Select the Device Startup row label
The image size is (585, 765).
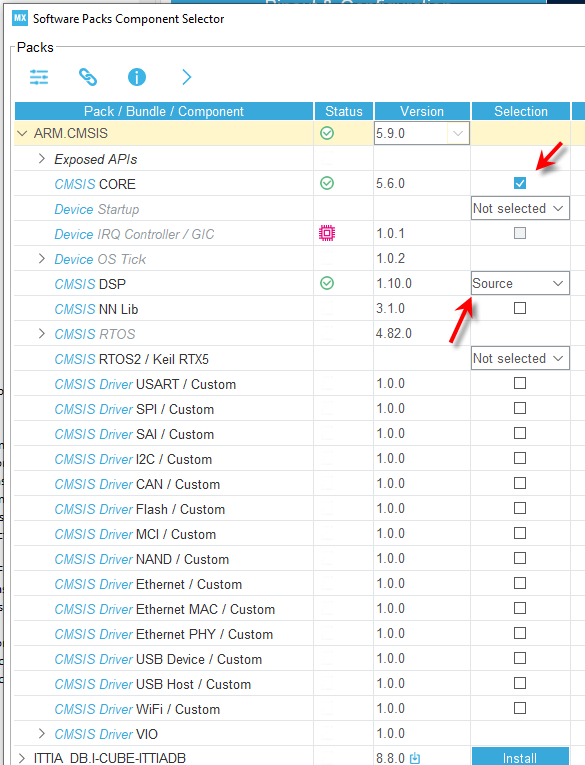pyautogui.click(x=97, y=209)
